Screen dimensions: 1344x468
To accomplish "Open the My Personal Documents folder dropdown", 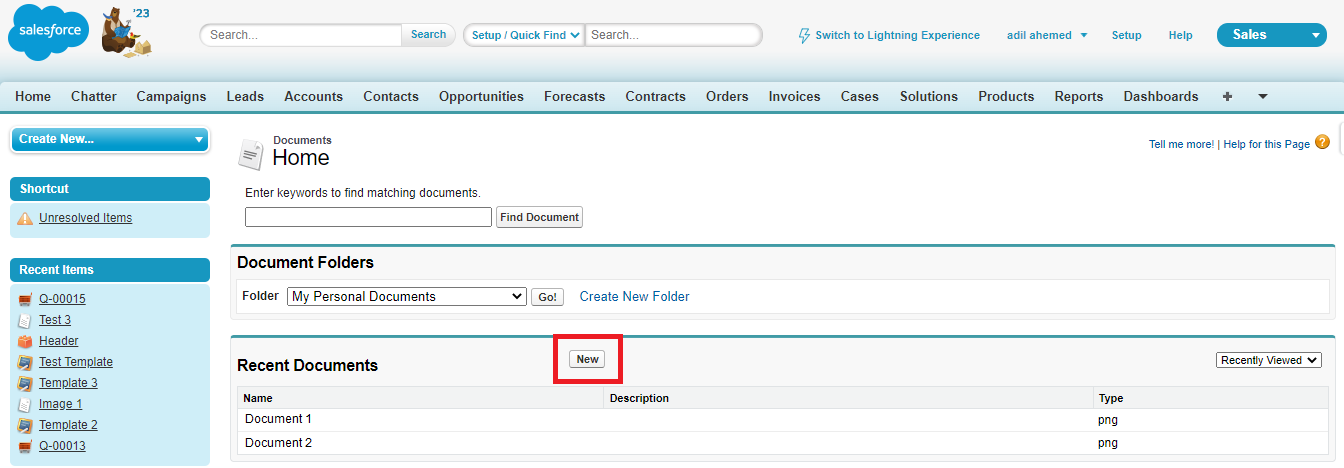I will 407,297.
